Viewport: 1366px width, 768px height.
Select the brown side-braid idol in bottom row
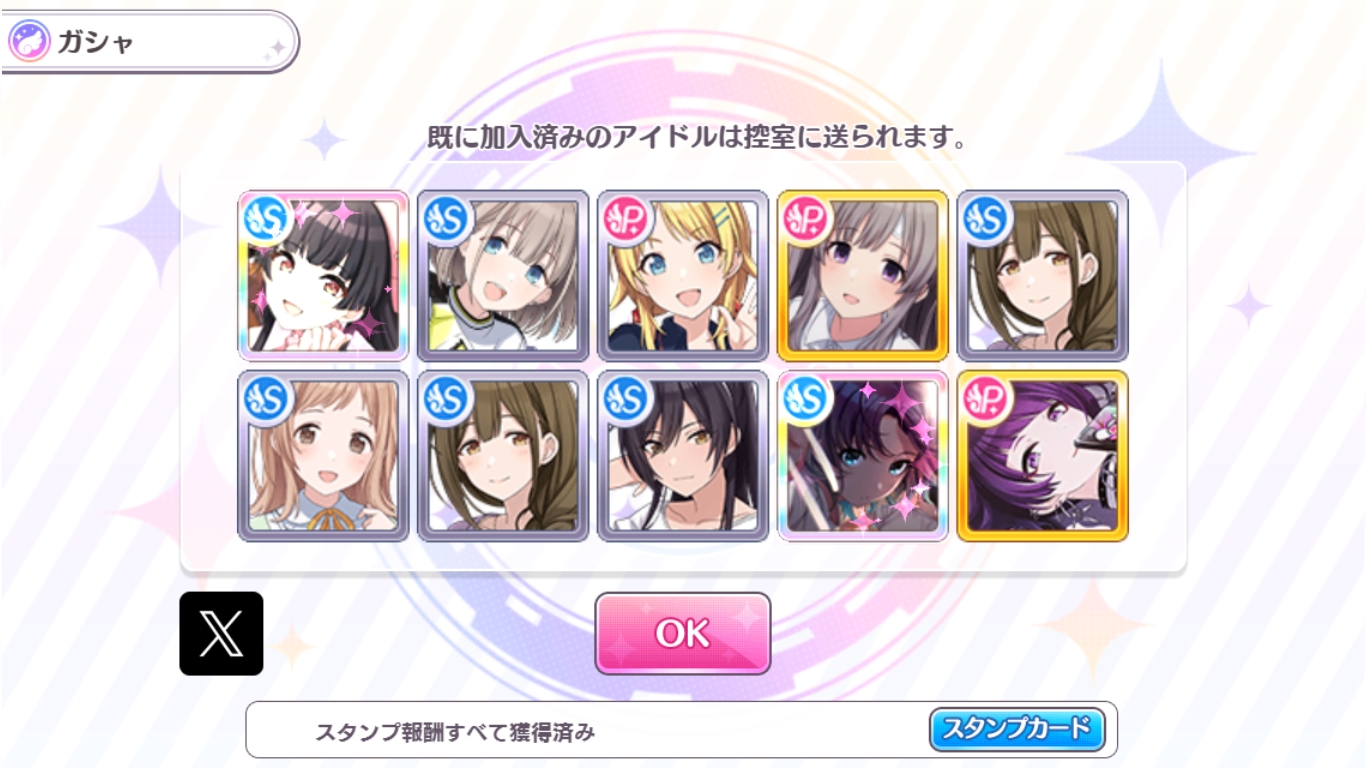click(x=503, y=456)
